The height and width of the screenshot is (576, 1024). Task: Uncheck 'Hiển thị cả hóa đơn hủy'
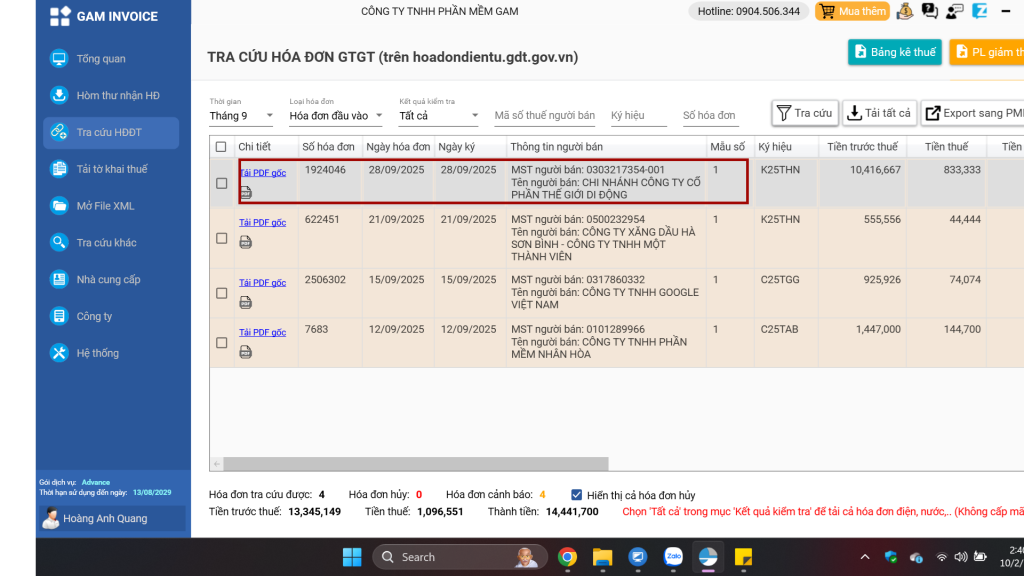[576, 495]
